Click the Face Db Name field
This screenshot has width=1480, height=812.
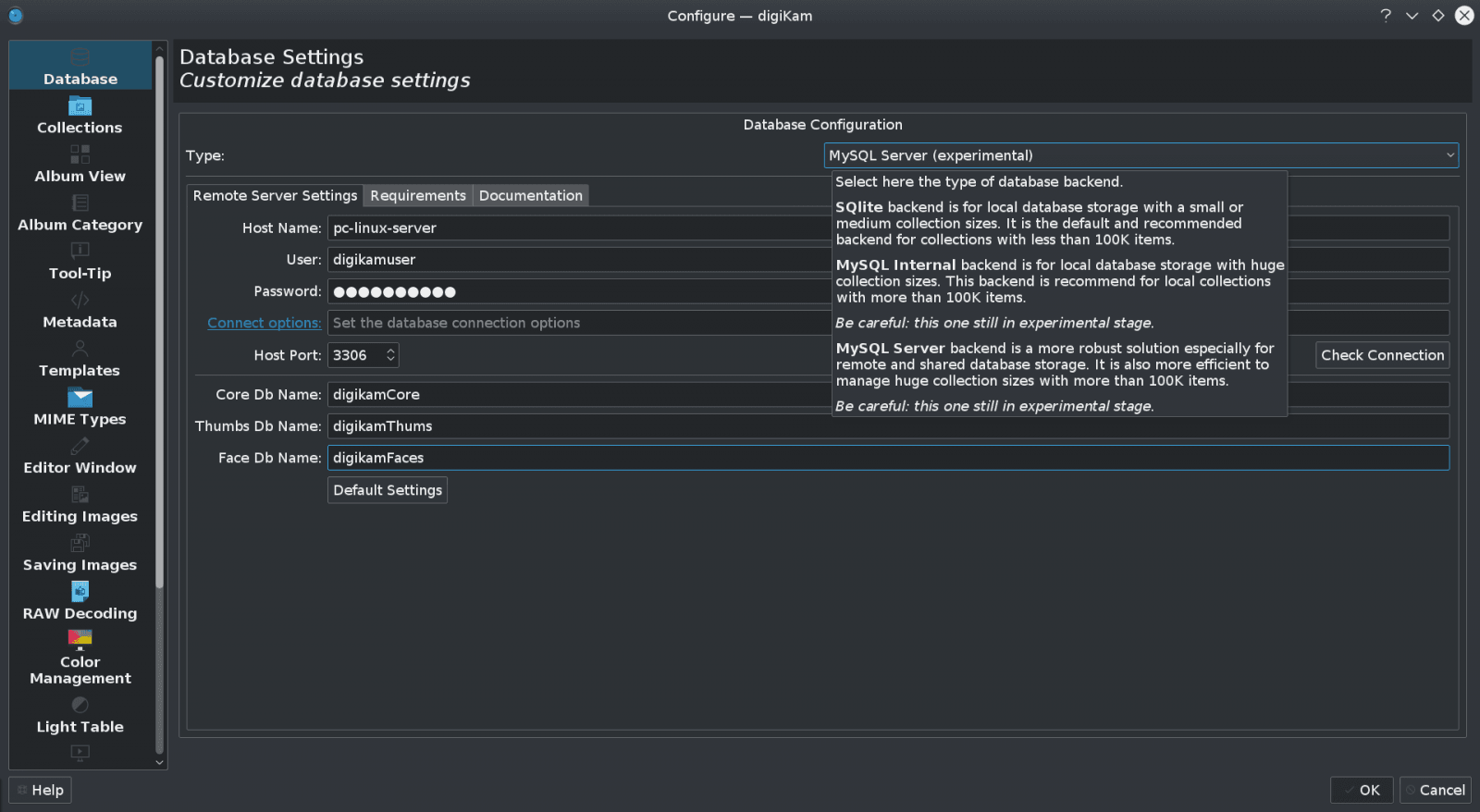pos(888,458)
